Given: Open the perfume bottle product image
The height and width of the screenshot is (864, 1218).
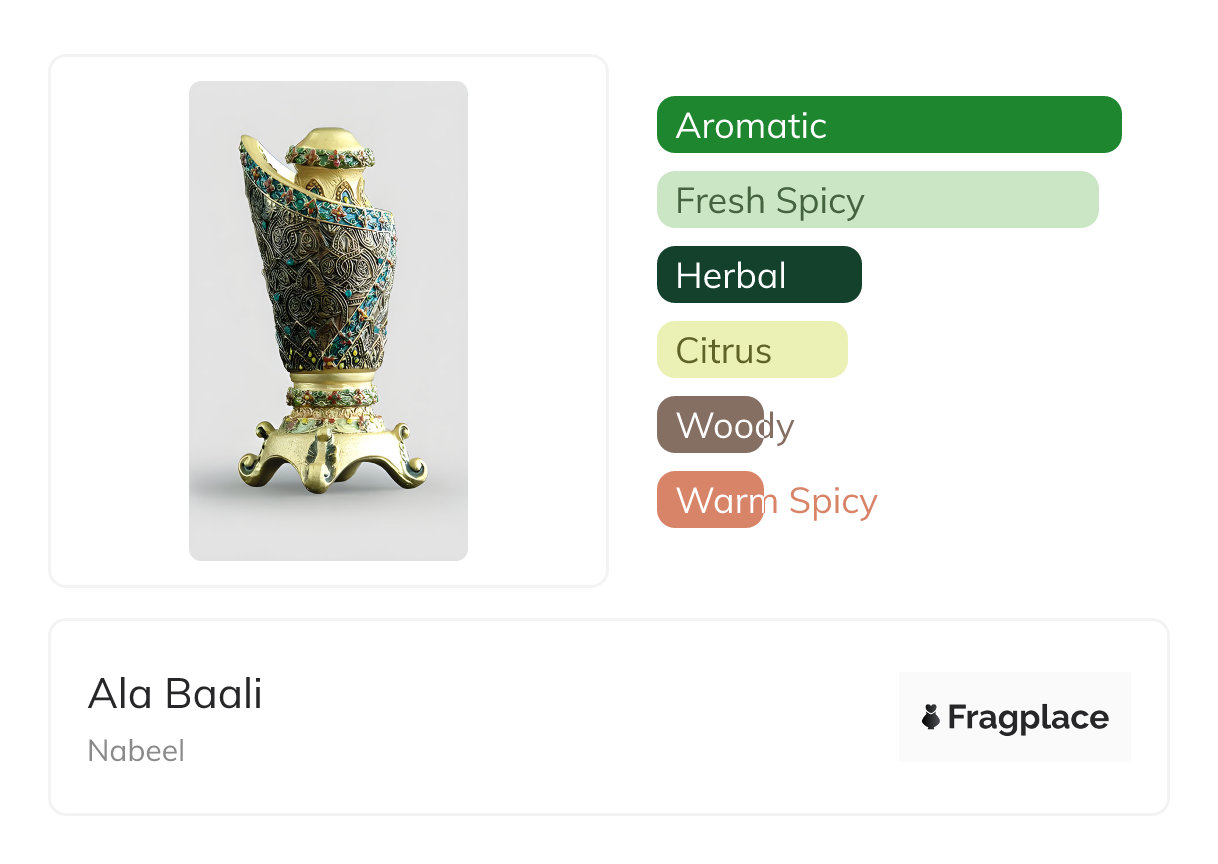Looking at the screenshot, I should (x=328, y=320).
